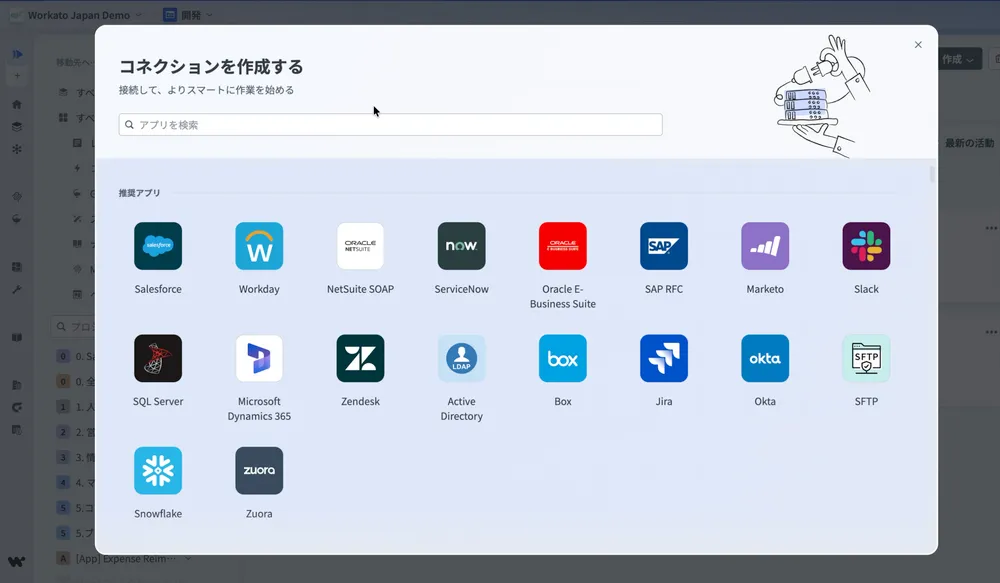Click the app search field
1000x583 pixels.
[x=390, y=124]
